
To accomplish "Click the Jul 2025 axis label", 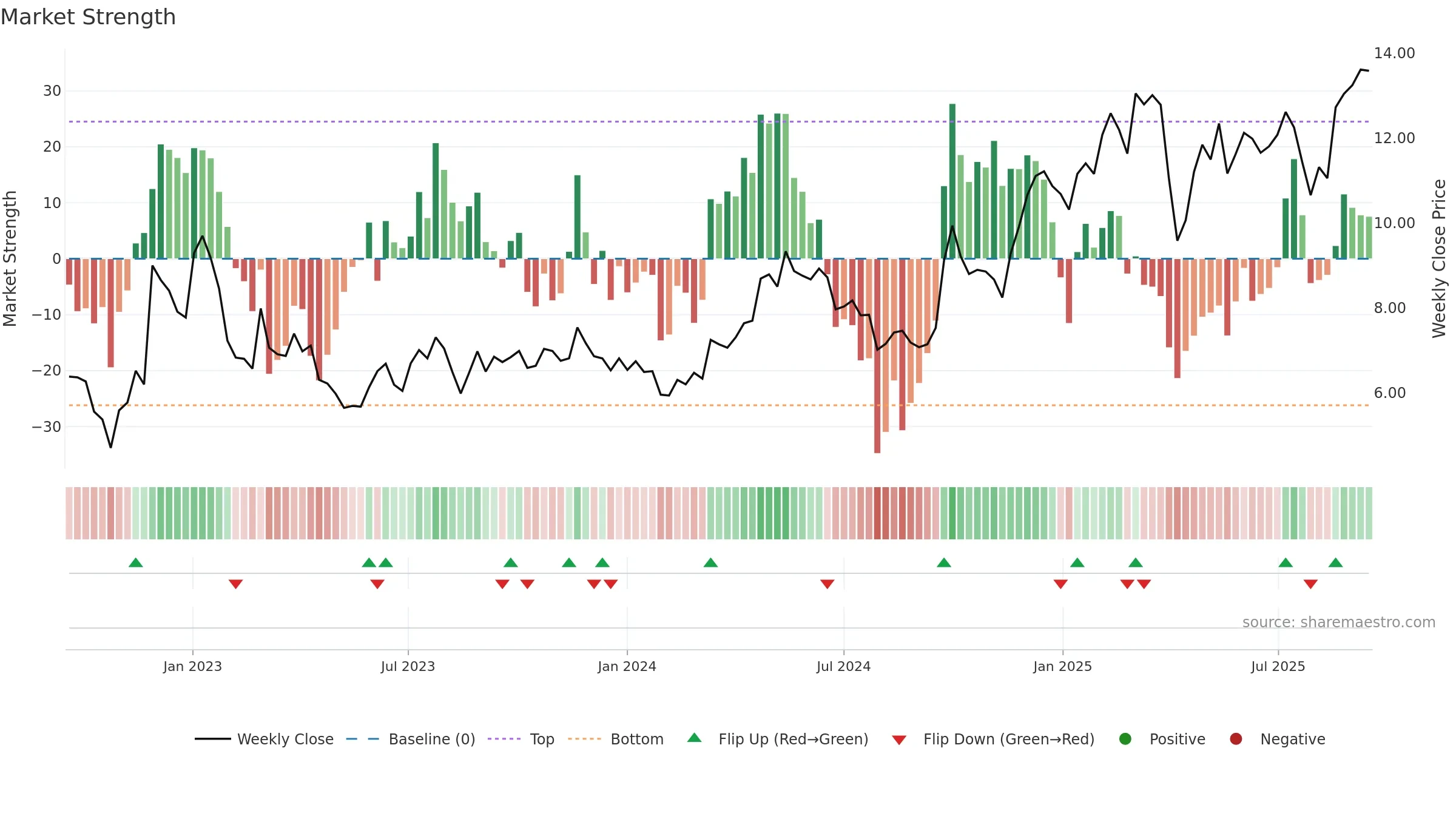I will (x=1278, y=666).
